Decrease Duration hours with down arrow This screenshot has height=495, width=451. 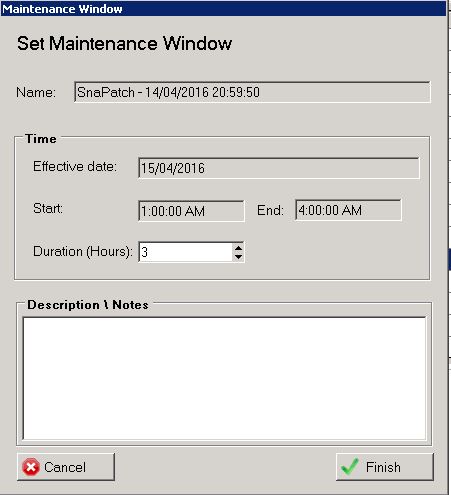[238, 257]
